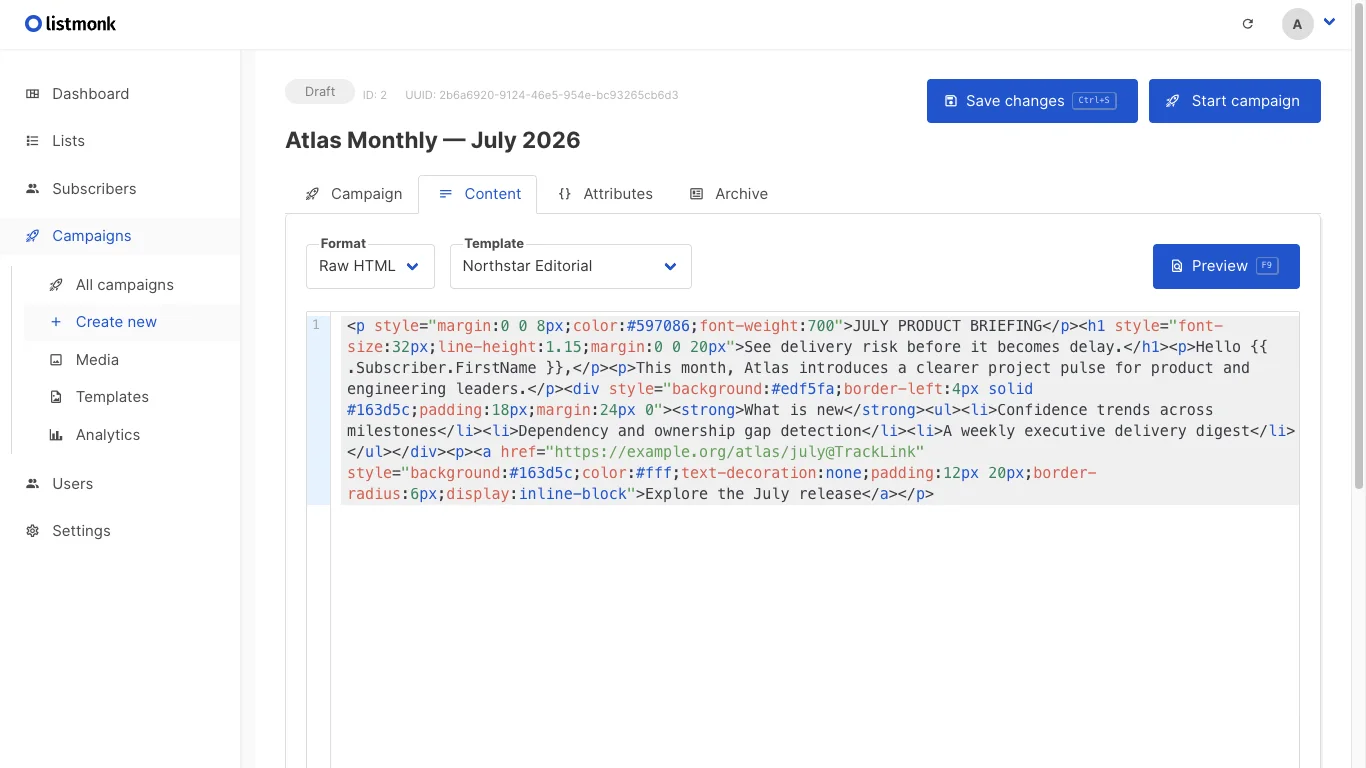Click the Templates file icon
Screen dimensions: 1366x768
click(56, 397)
